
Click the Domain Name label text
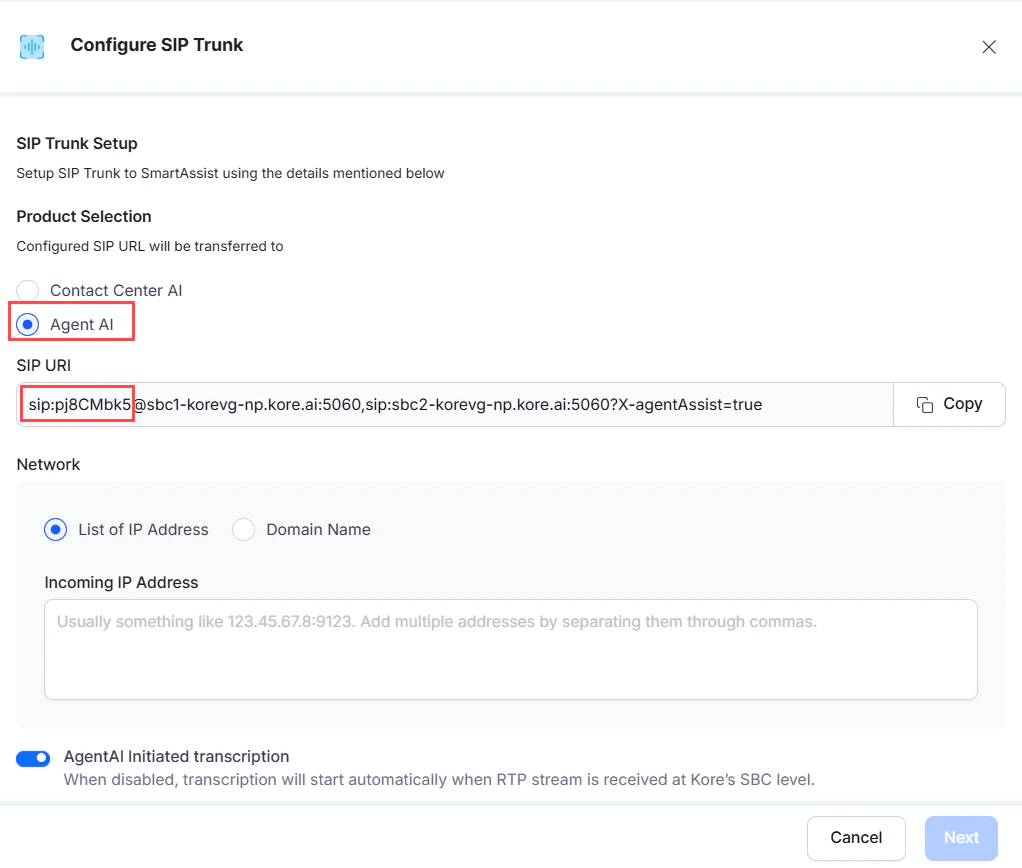316,529
